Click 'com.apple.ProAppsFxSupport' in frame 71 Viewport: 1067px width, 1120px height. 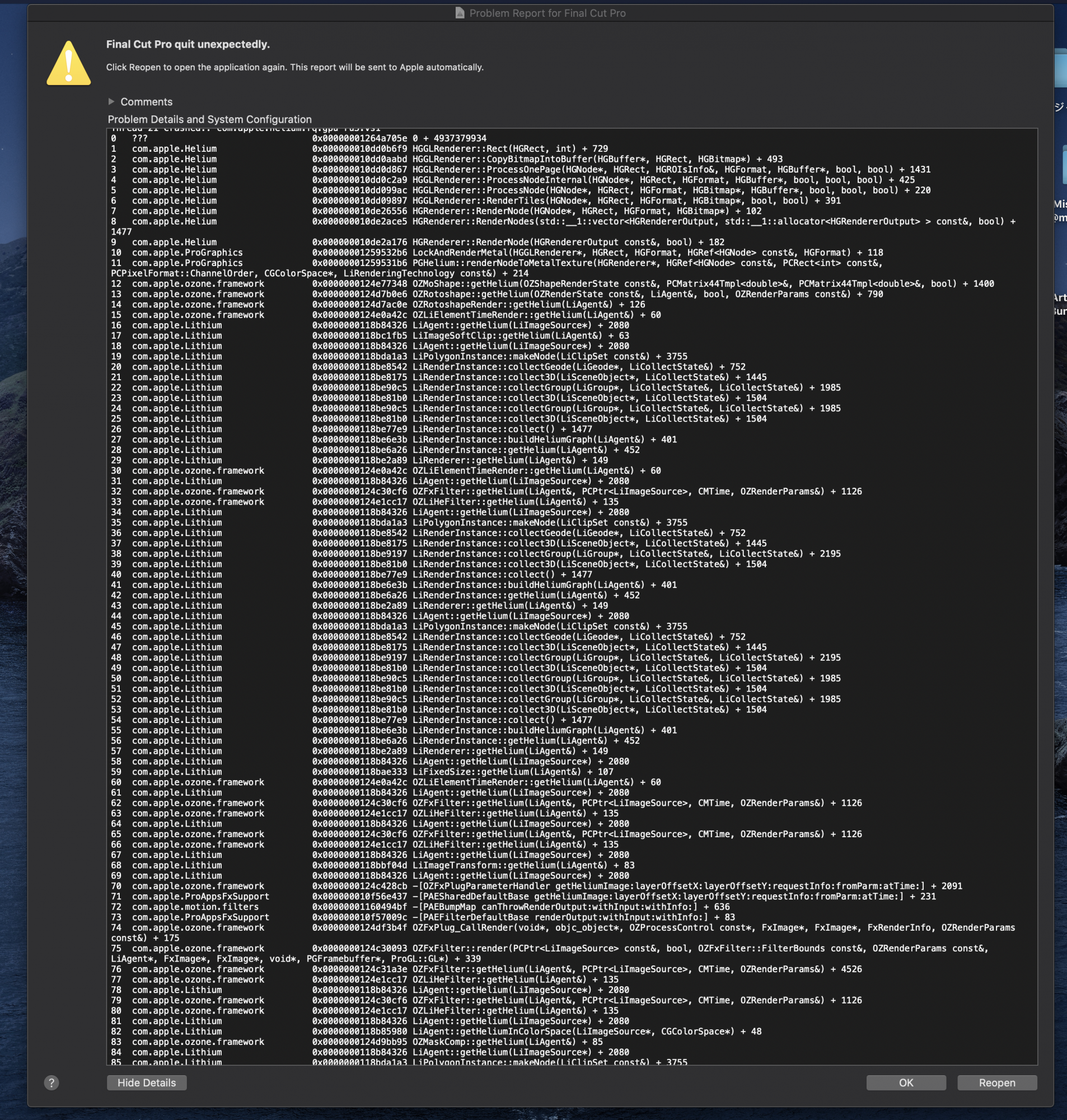(201, 897)
